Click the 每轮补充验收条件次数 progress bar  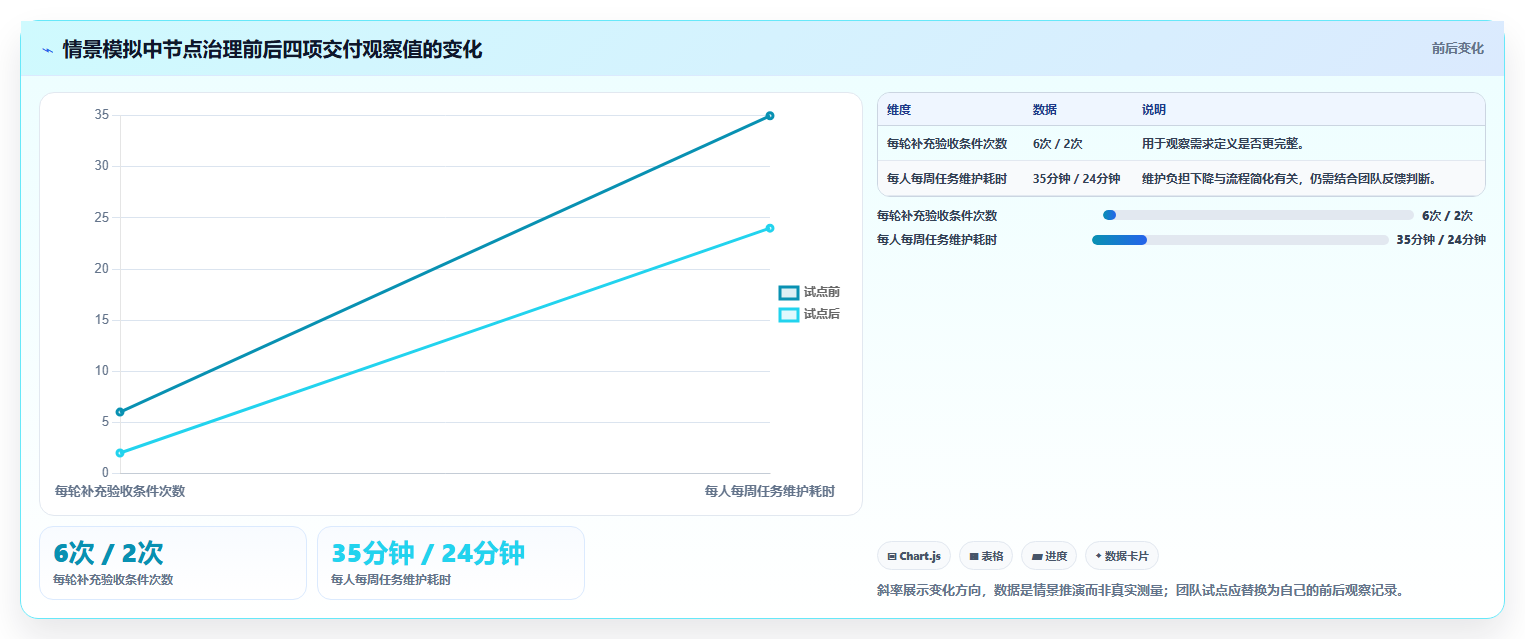pos(1258,215)
